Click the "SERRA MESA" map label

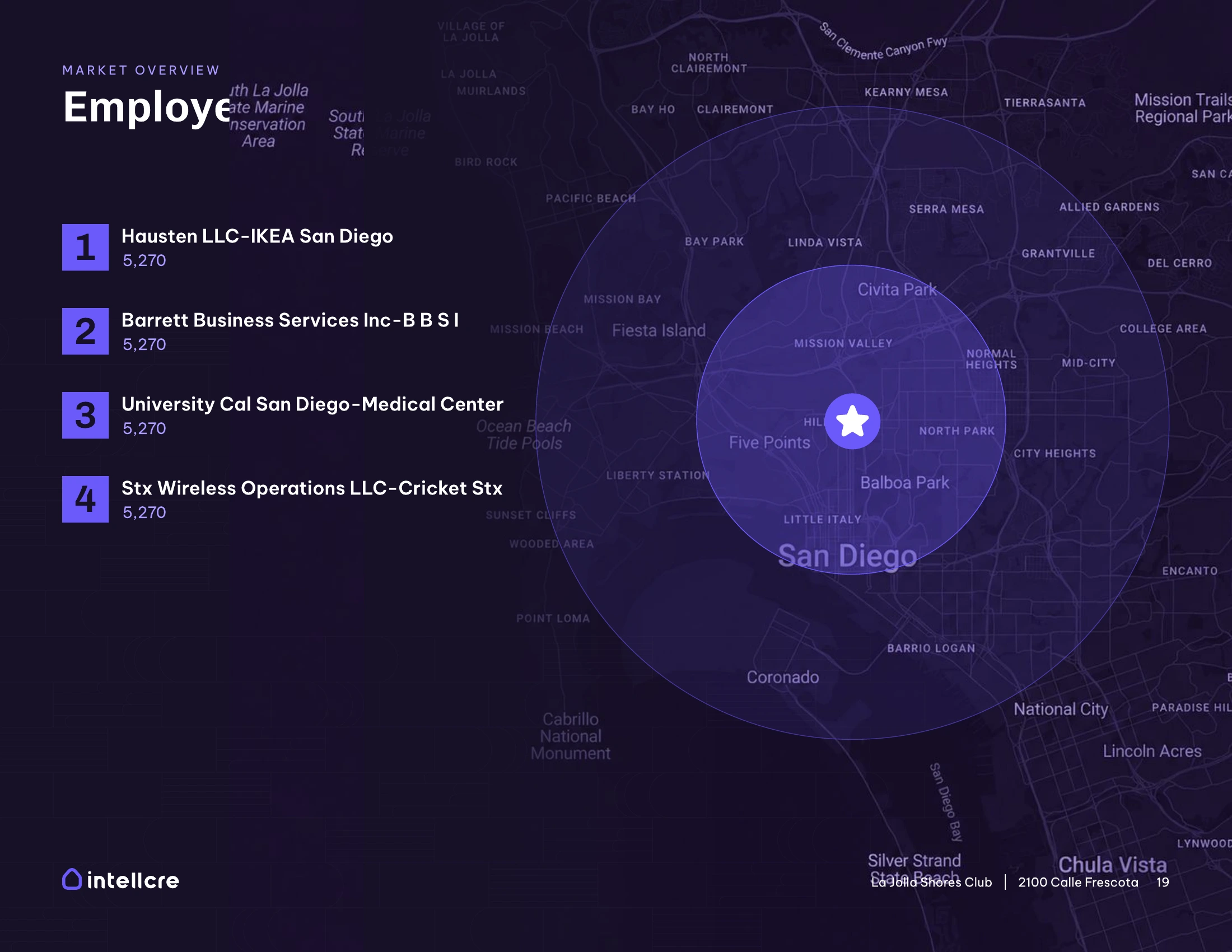coord(946,209)
